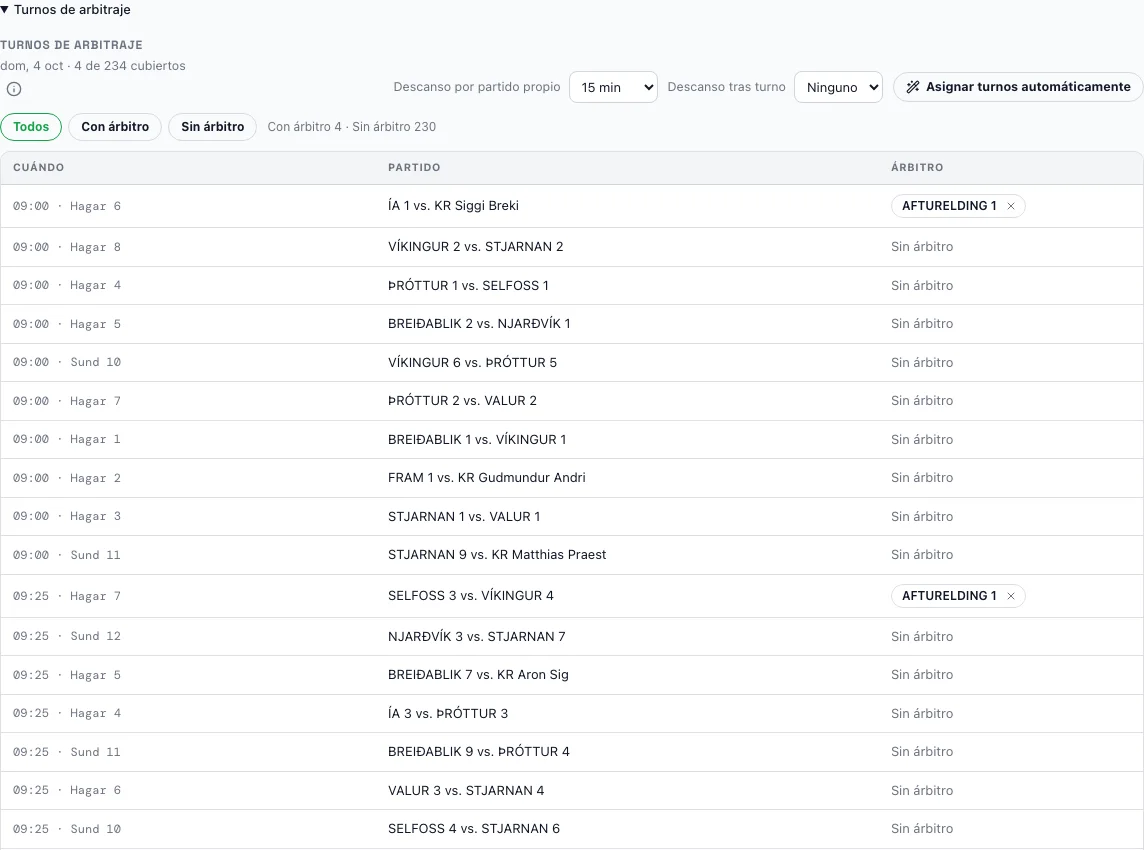The image size is (1144, 850).
Task: Assign referee to BREIÐABLIK 2 vs. NJARÐVÍK 1
Action: pyautogui.click(x=922, y=323)
